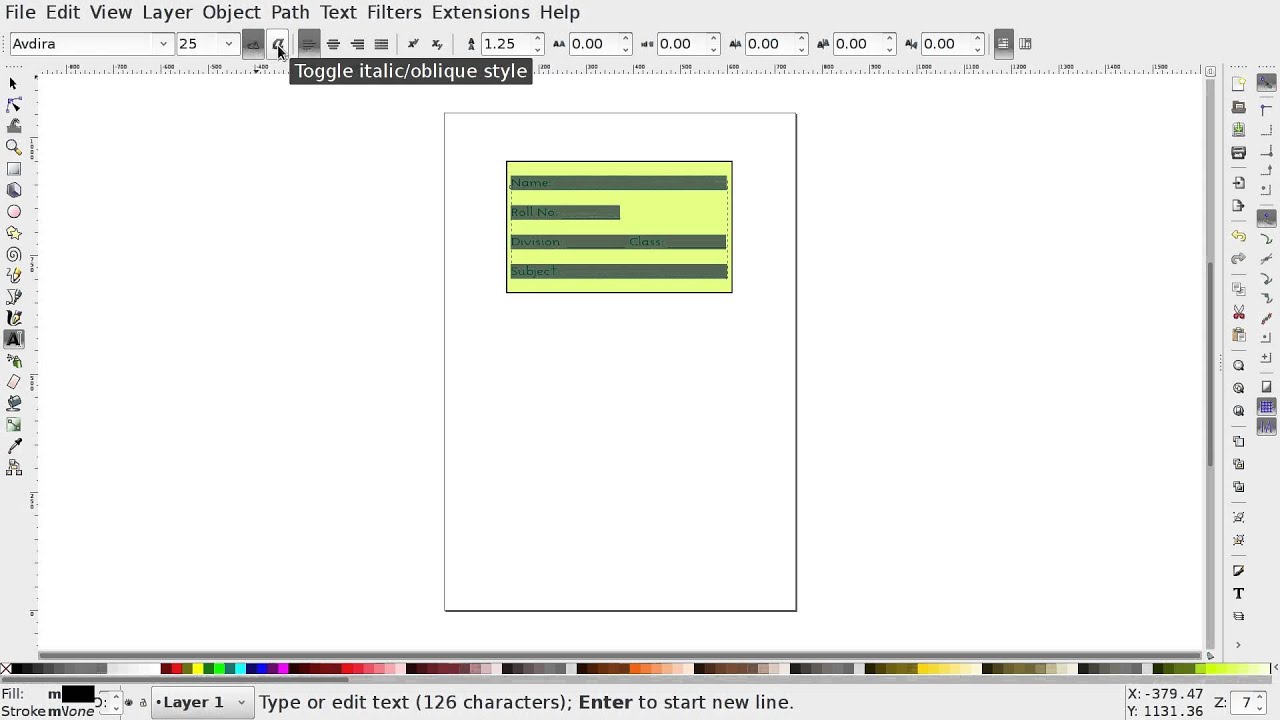Open an existing document icon
Image resolution: width=1280 pixels, height=720 pixels.
pos(1239,107)
